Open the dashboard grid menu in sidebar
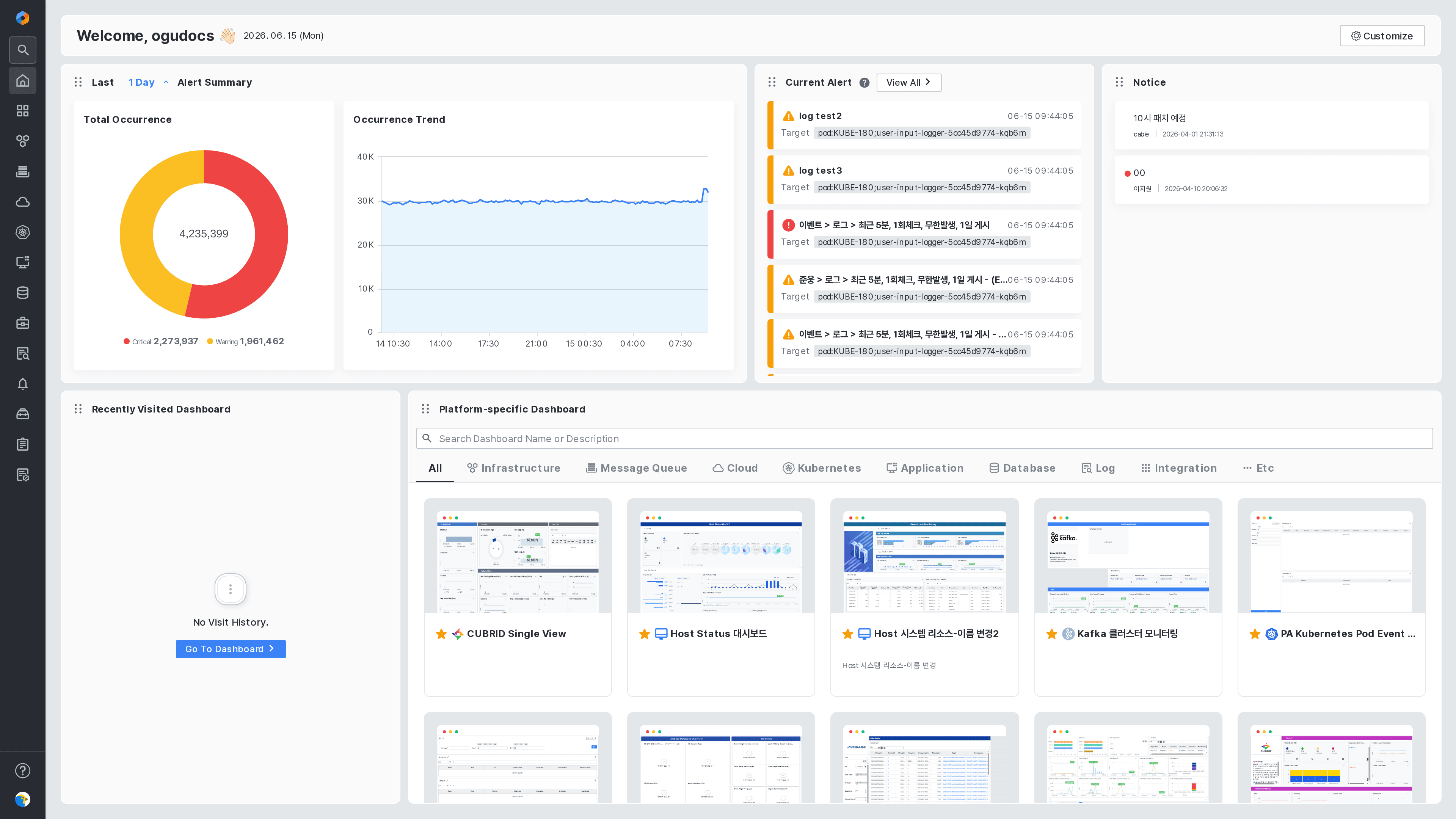 [23, 111]
